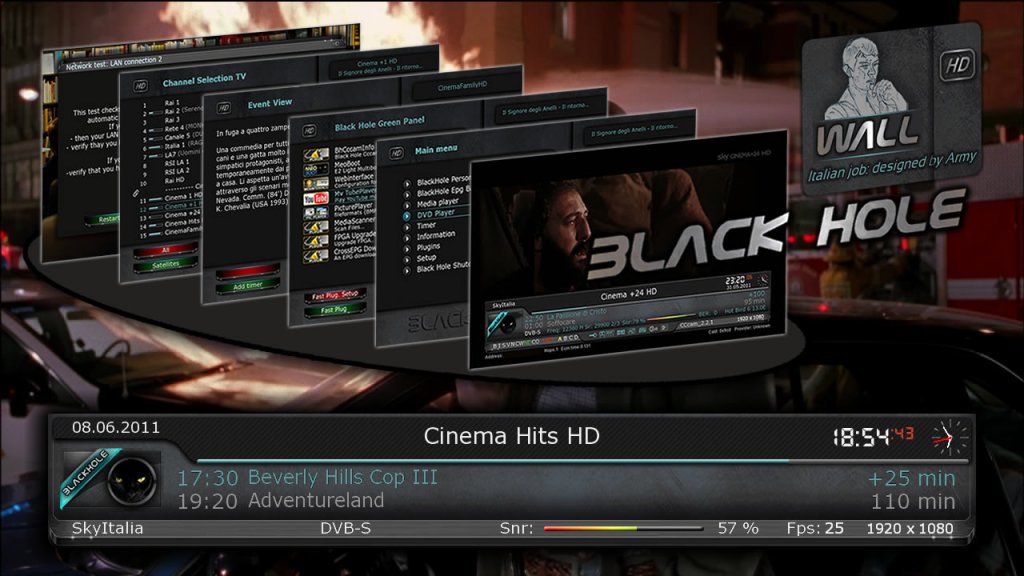
Task: Click the Network test: LAN connection 2 title
Action: pos(114,63)
